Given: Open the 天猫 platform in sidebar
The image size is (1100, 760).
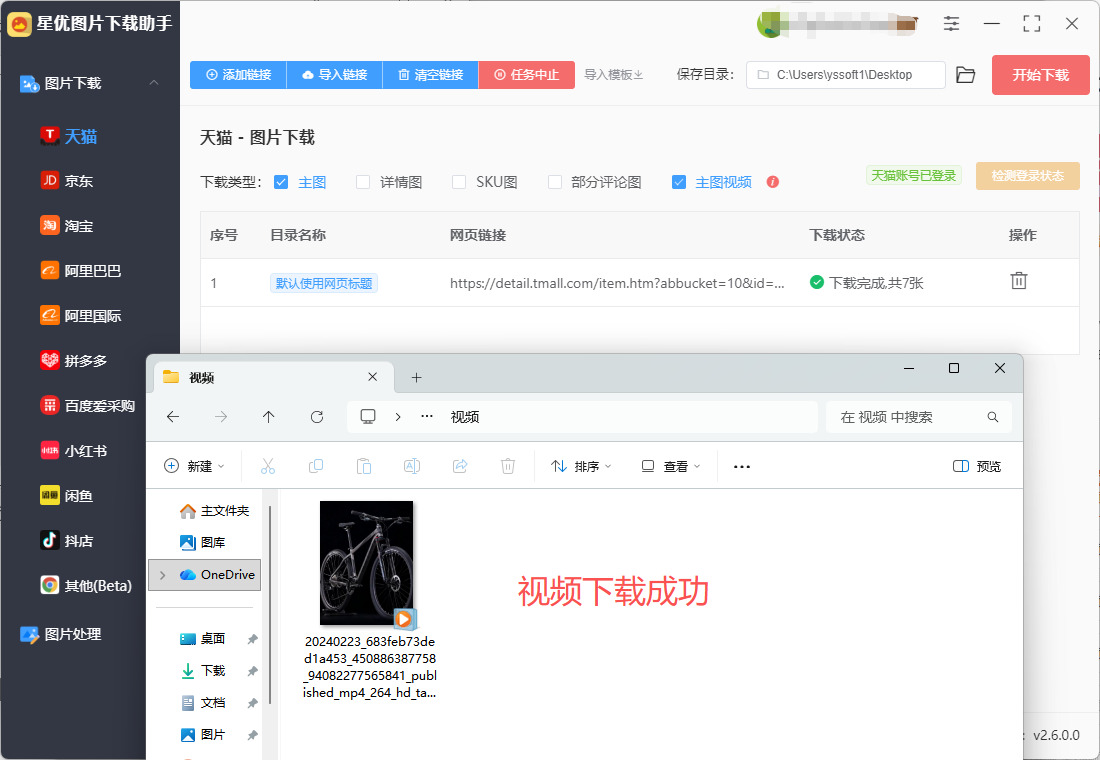Looking at the screenshot, I should (69, 136).
